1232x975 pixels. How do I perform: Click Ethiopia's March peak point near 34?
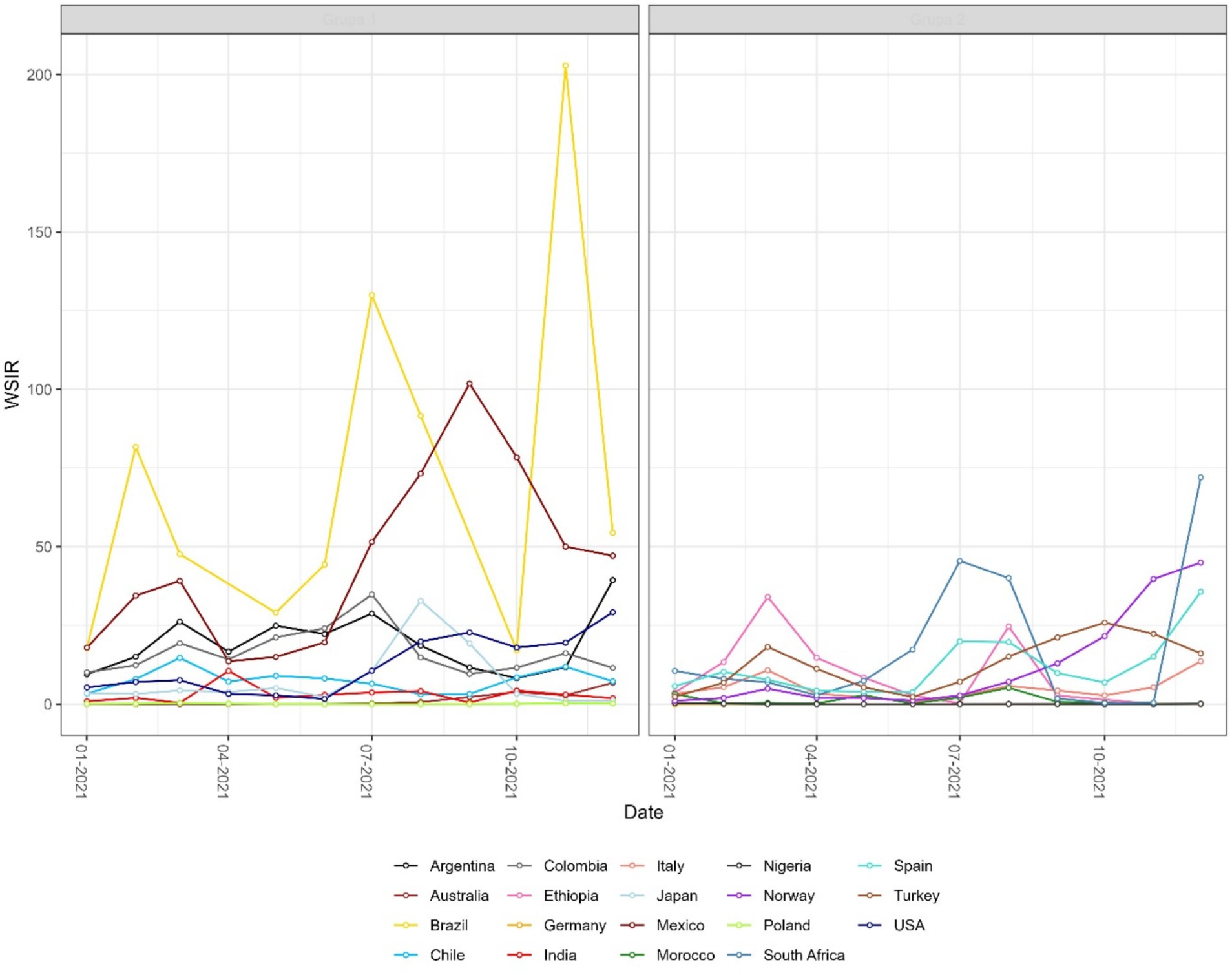(767, 597)
